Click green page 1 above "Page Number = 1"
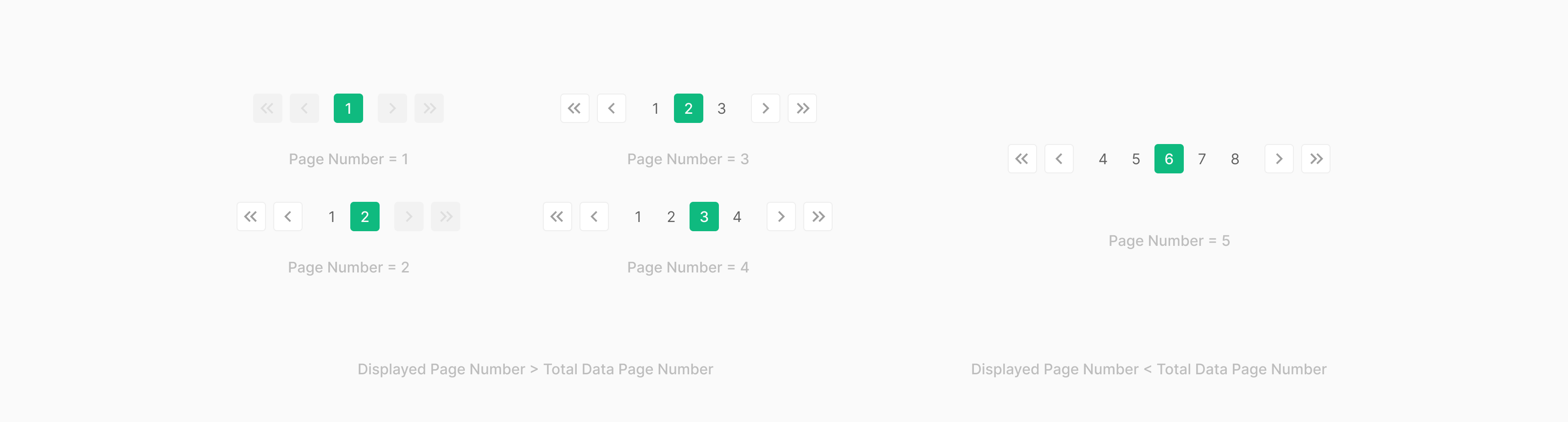This screenshot has height=422, width=1568. pos(348,108)
